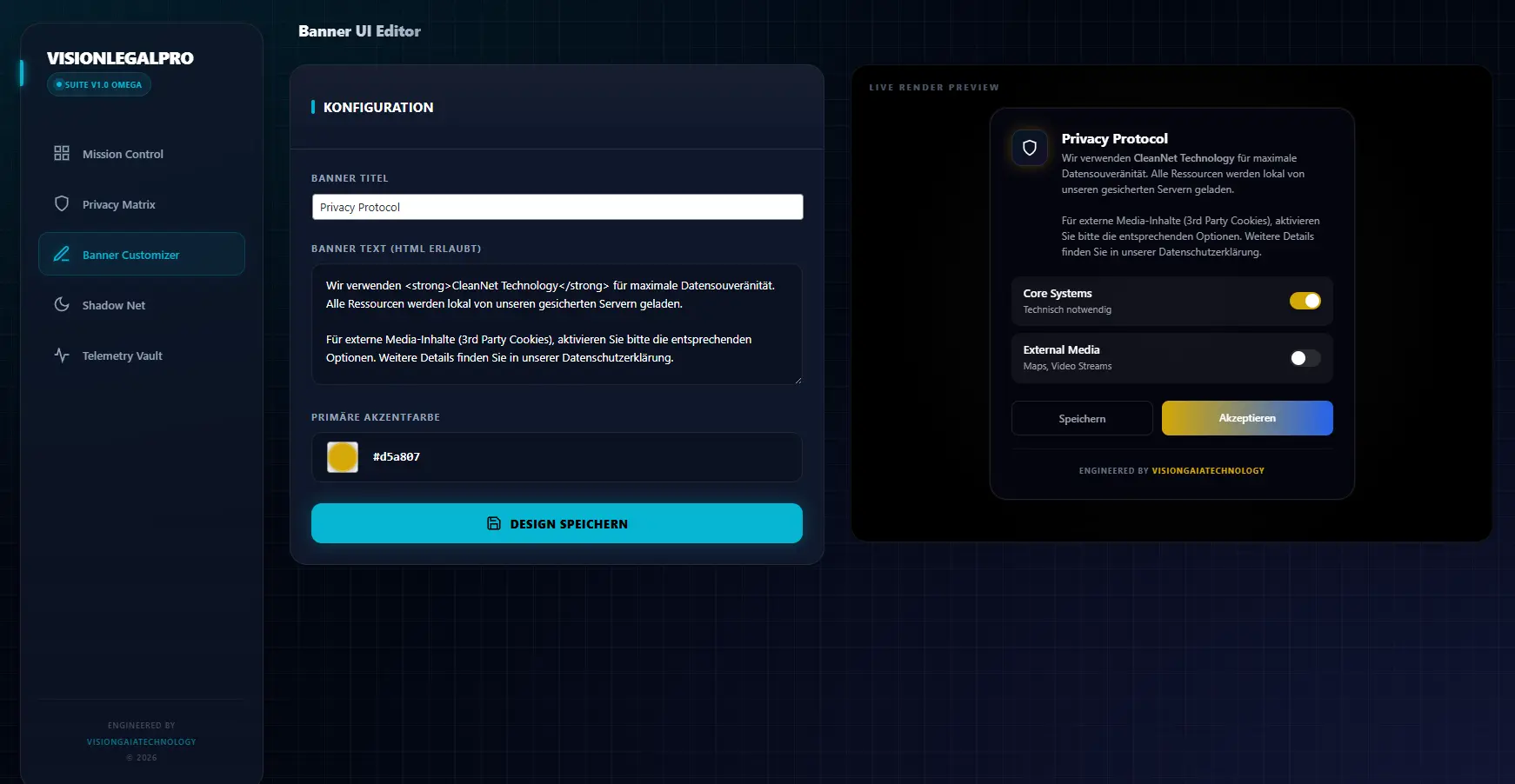Click the VISIONLEGALPRO logo text
Viewport: 1515px width, 784px height.
coord(120,58)
